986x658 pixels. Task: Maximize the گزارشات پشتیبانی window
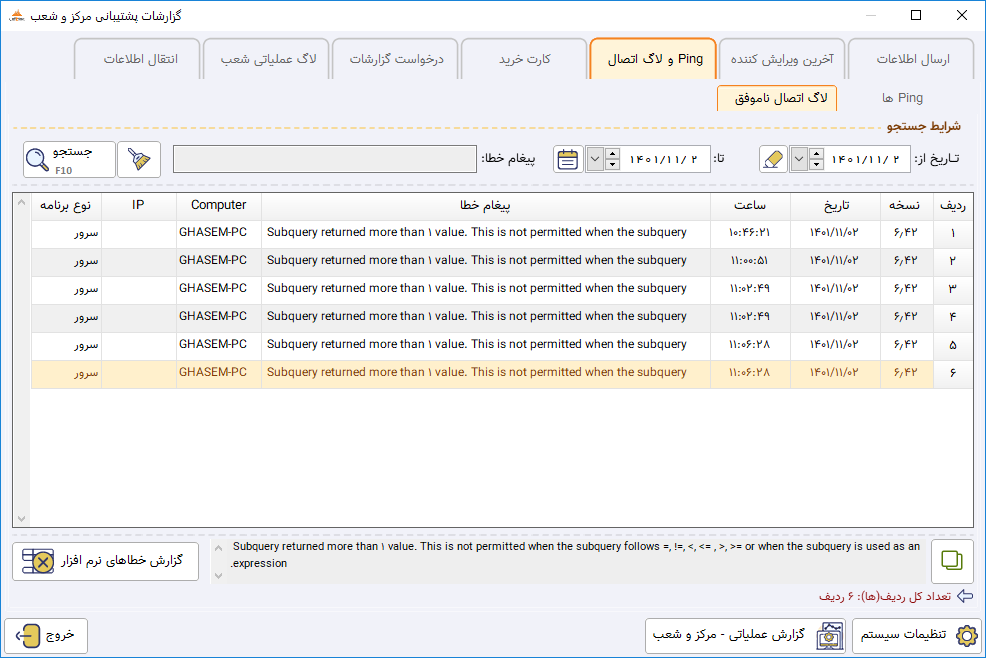916,16
